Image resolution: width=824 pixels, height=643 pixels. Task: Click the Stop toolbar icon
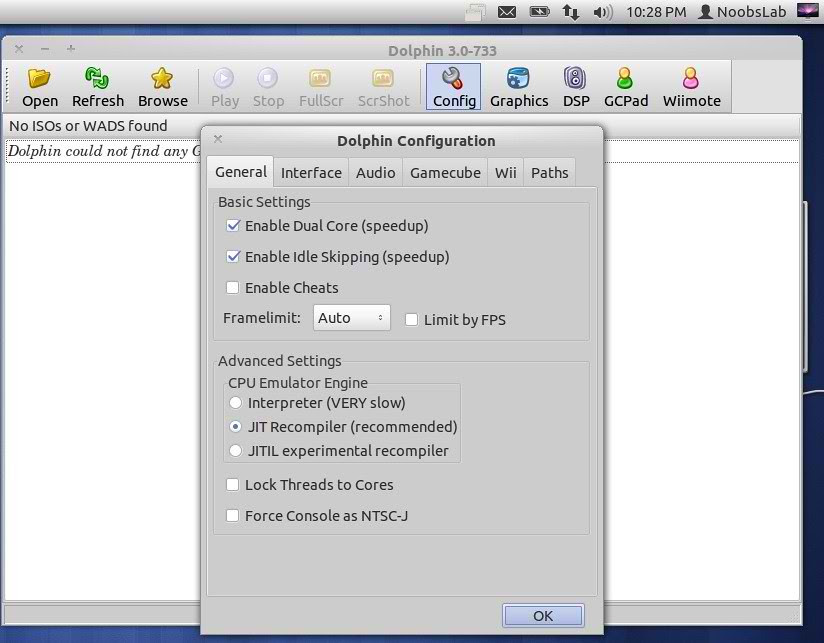pyautogui.click(x=268, y=87)
